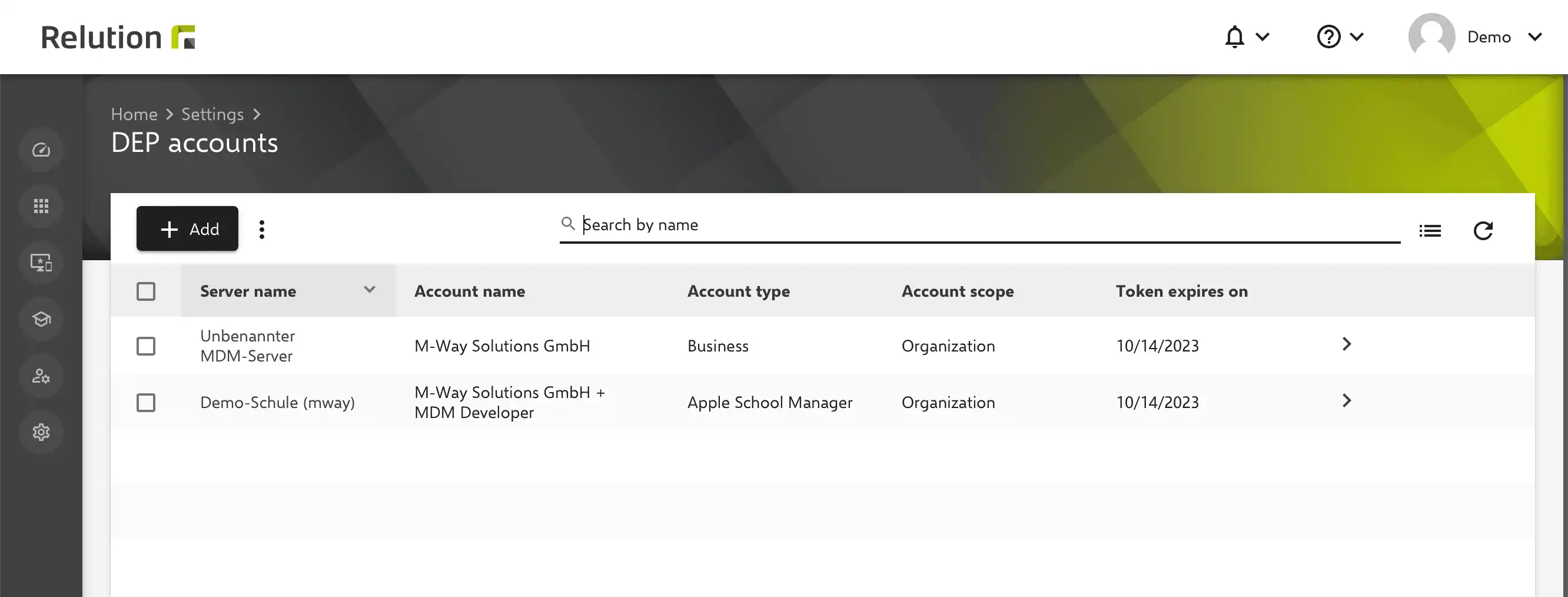Open the education graduation cap sidebar icon
This screenshot has width=1568, height=597.
point(41,320)
